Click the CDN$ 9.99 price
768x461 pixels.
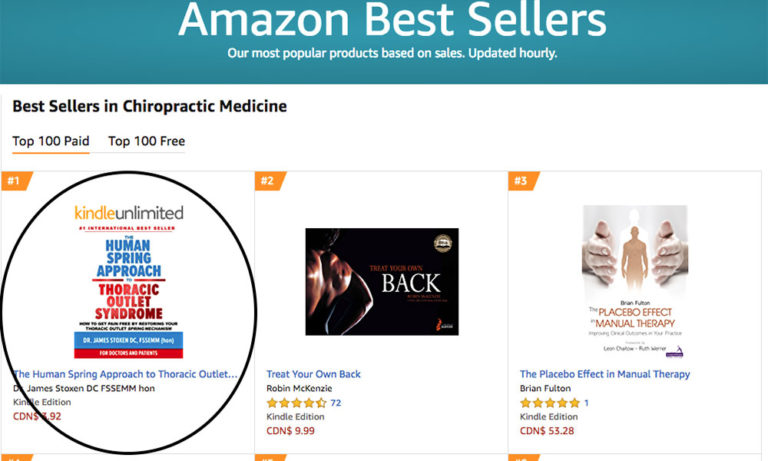(290, 431)
